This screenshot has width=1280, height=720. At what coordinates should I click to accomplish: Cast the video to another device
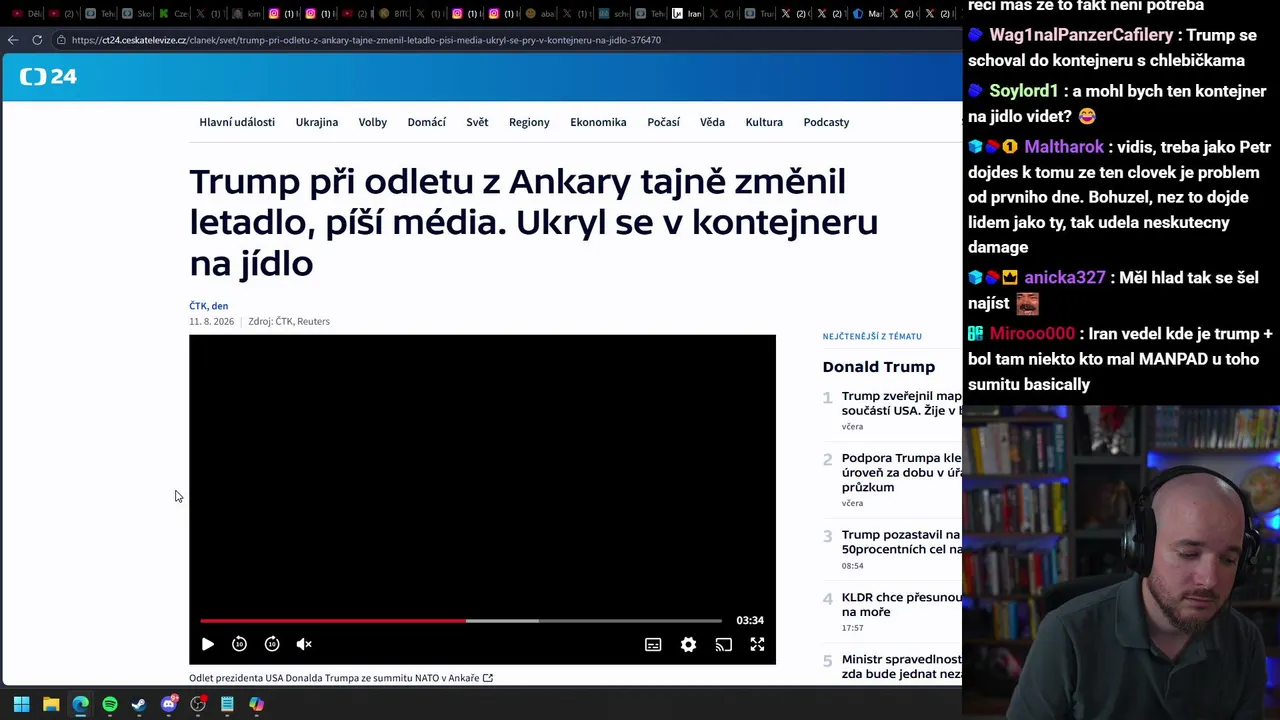coord(723,645)
